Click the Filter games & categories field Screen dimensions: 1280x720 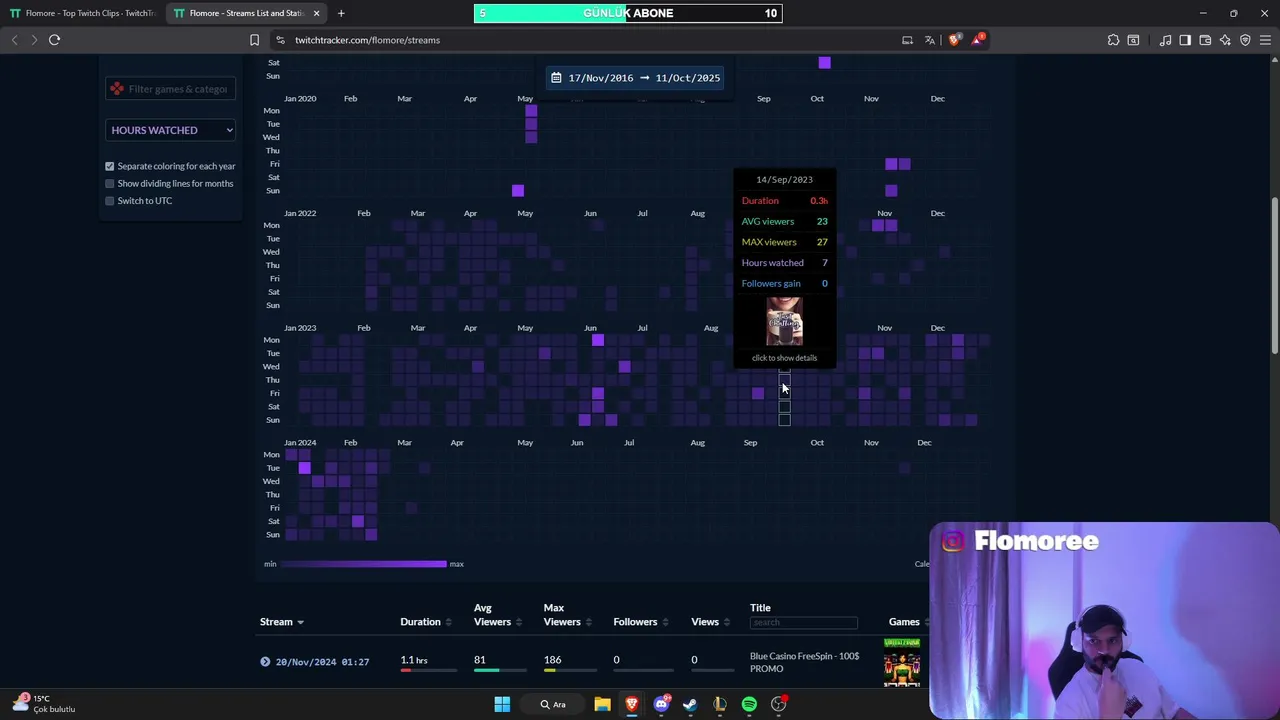171,89
